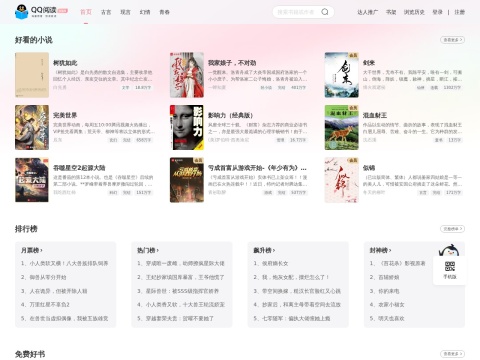Screen dimensions: 480x360
Task: Open the 混血豺王 book cover
Action: (x=342, y=127)
